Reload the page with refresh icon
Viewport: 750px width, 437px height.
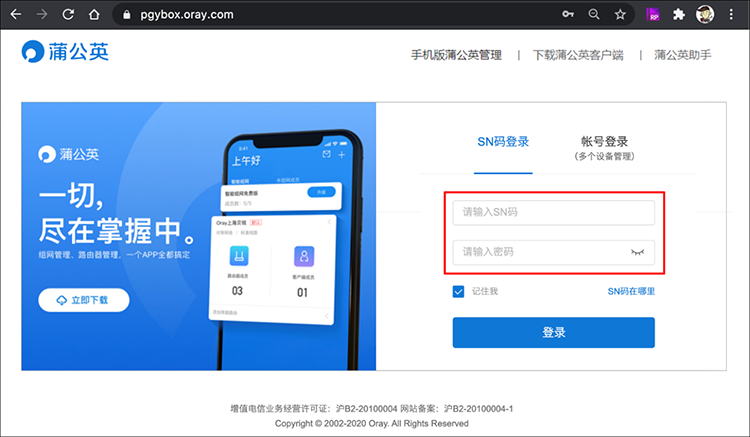68,14
